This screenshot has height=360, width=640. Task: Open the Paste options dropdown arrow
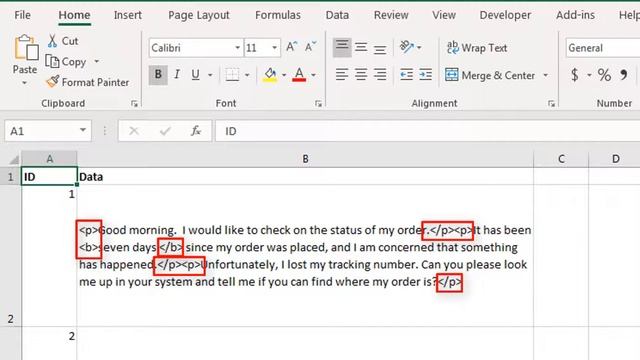click(24, 83)
